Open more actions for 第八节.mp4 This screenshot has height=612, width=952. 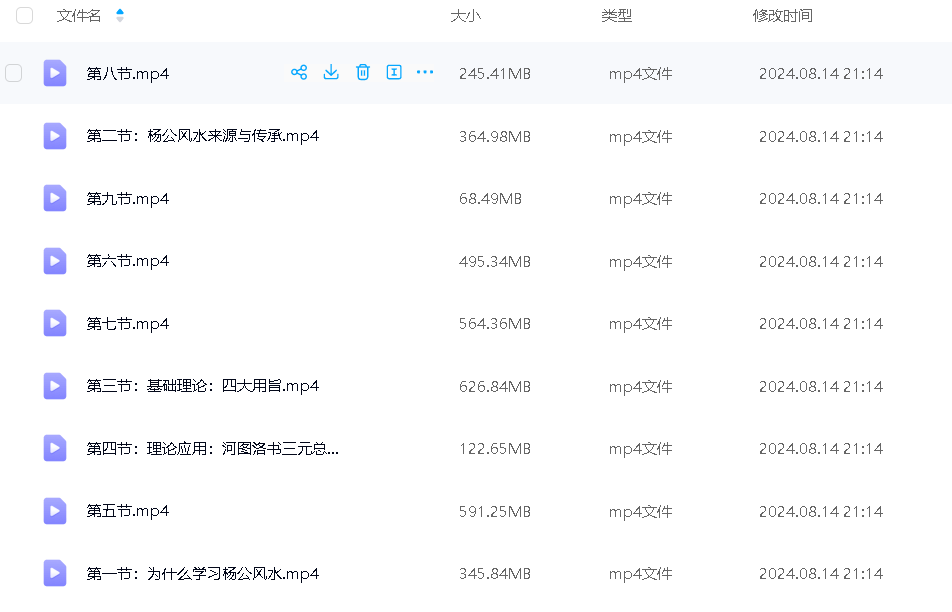[x=425, y=72]
